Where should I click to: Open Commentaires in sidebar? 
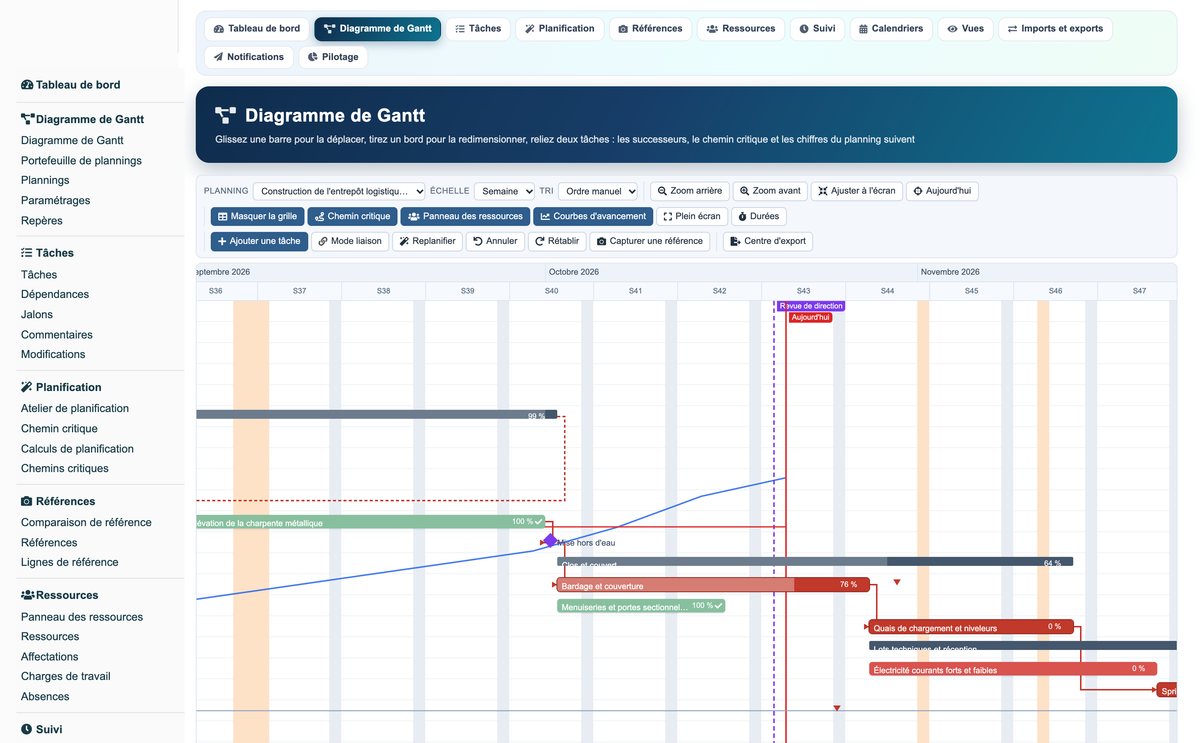57,335
